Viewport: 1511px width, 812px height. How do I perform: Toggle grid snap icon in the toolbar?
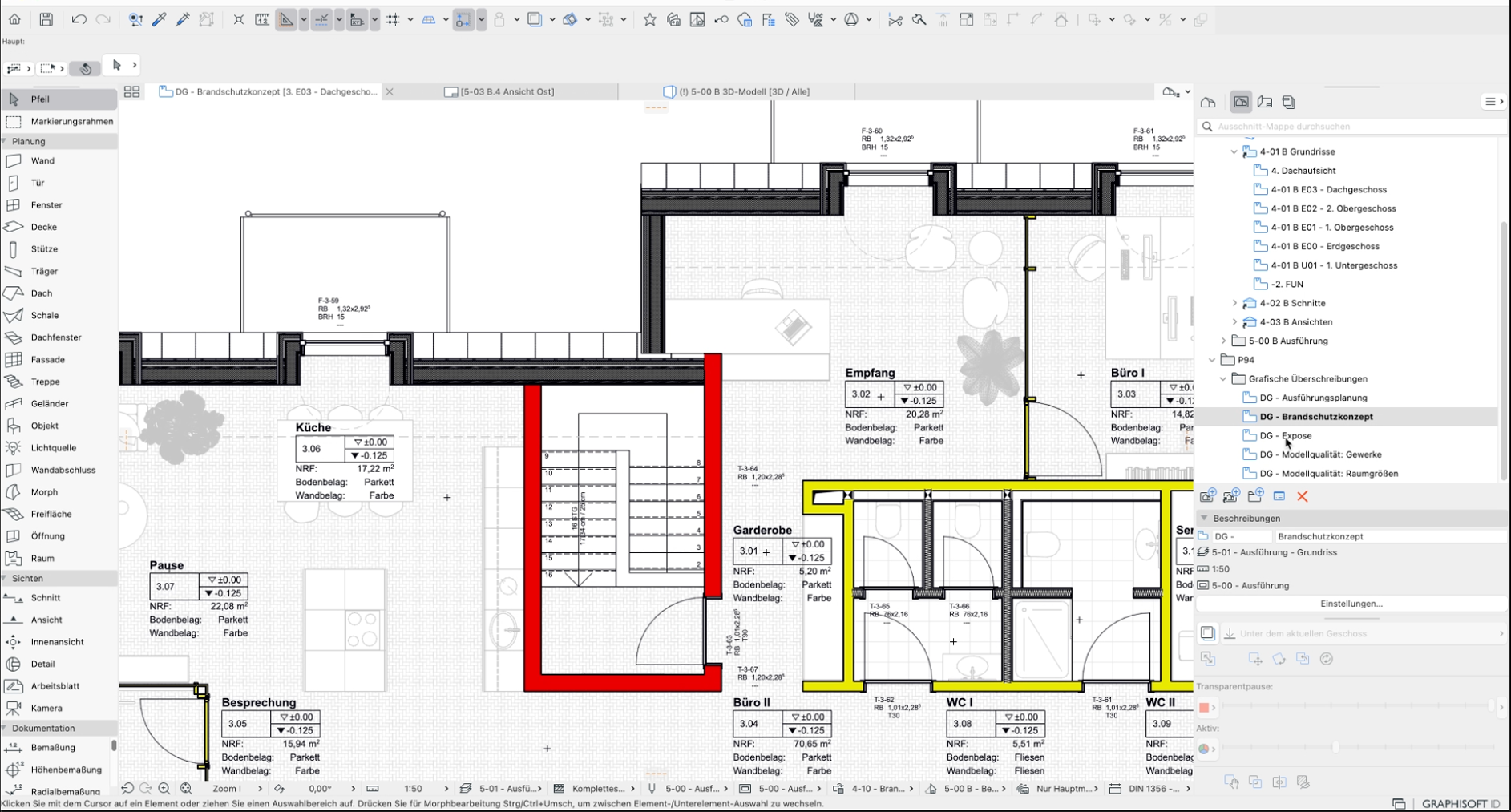click(393, 19)
